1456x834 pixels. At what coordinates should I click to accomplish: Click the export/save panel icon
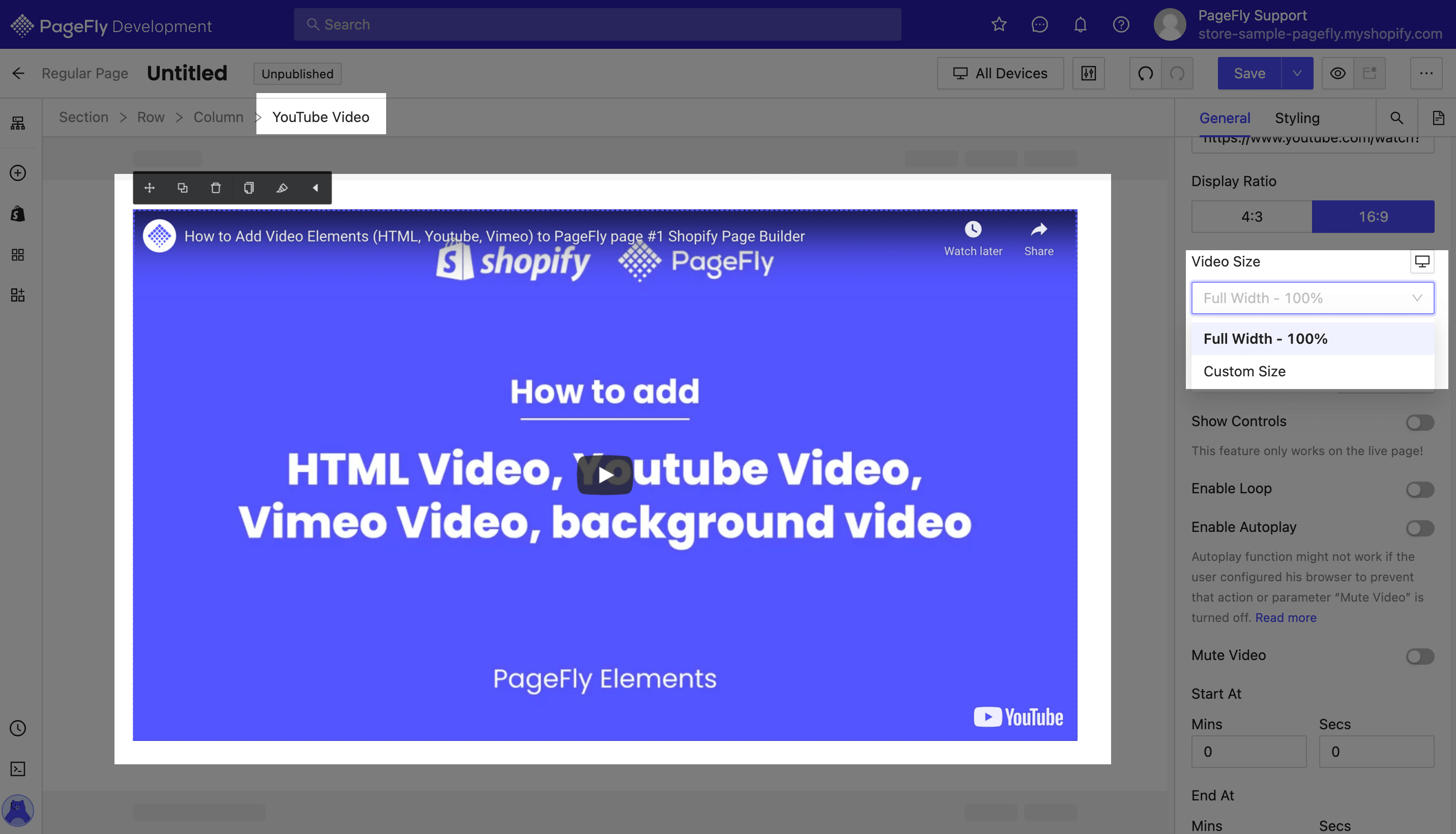[x=1370, y=73]
